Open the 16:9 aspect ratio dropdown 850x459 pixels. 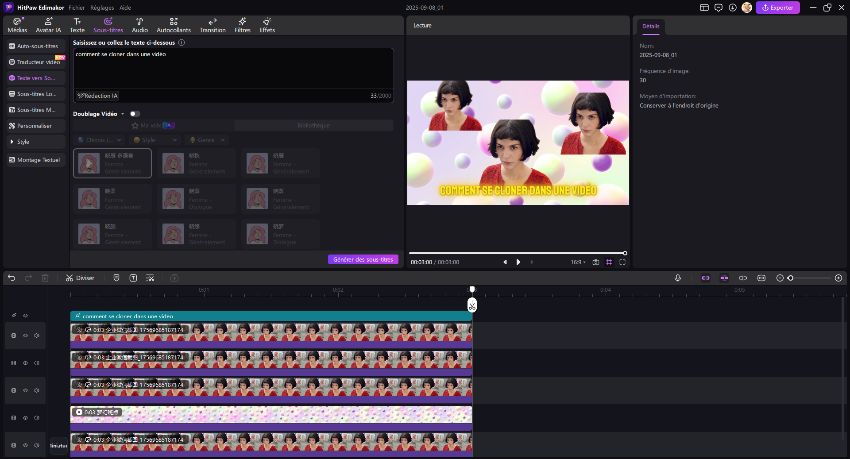tap(578, 262)
